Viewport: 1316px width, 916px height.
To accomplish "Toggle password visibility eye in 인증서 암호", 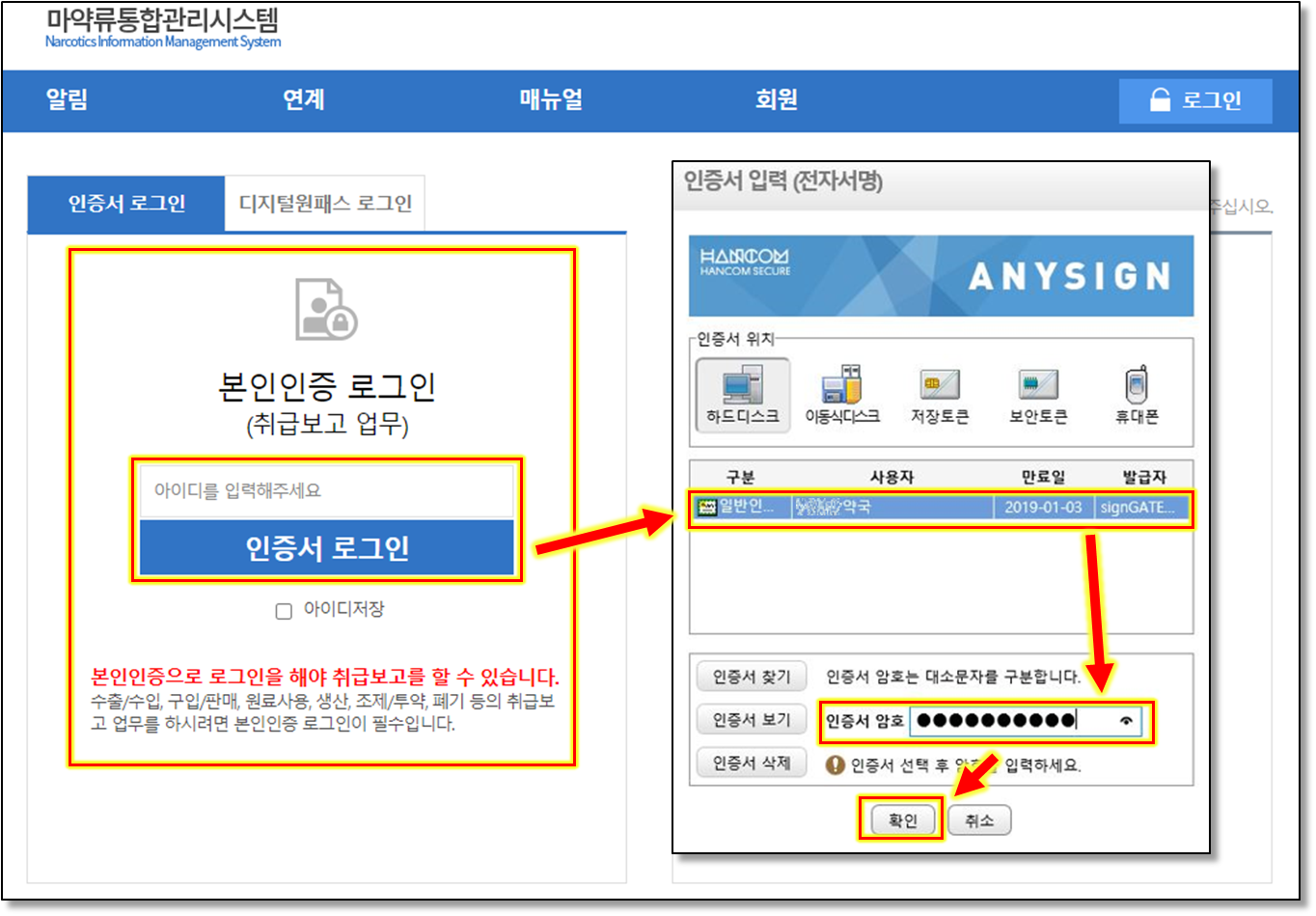I will [x=1125, y=721].
